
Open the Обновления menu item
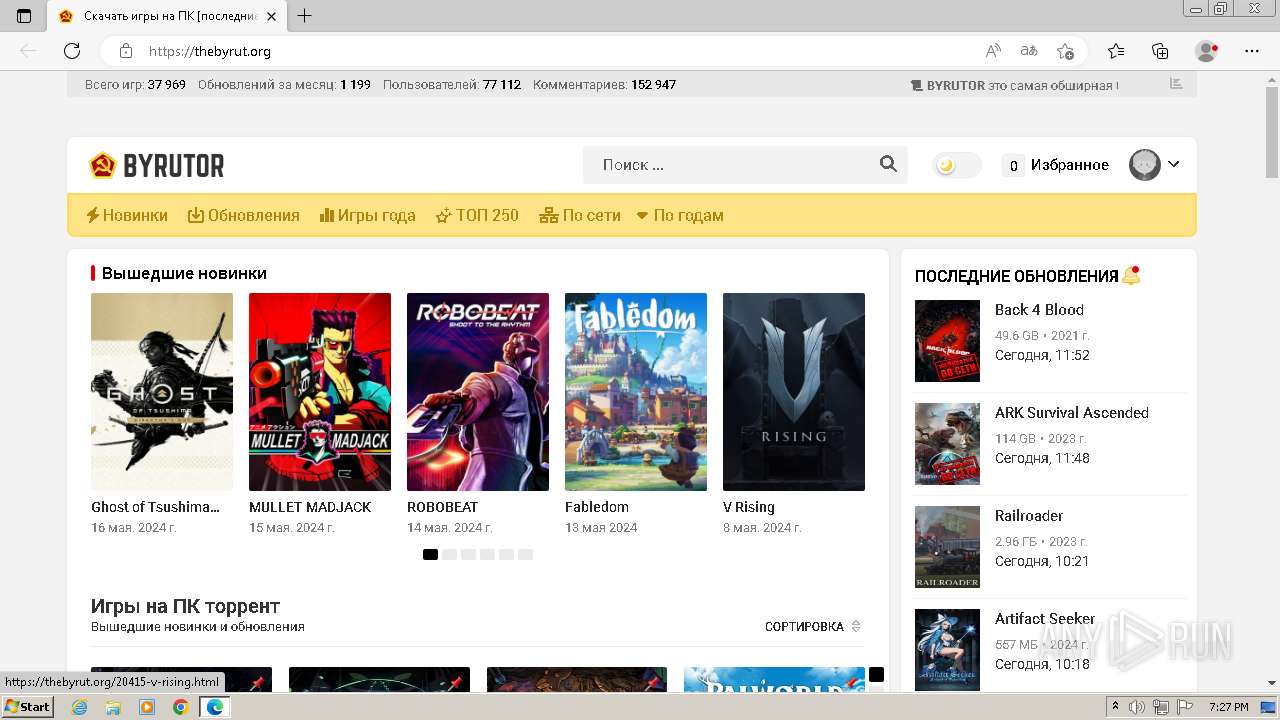pyautogui.click(x=244, y=215)
